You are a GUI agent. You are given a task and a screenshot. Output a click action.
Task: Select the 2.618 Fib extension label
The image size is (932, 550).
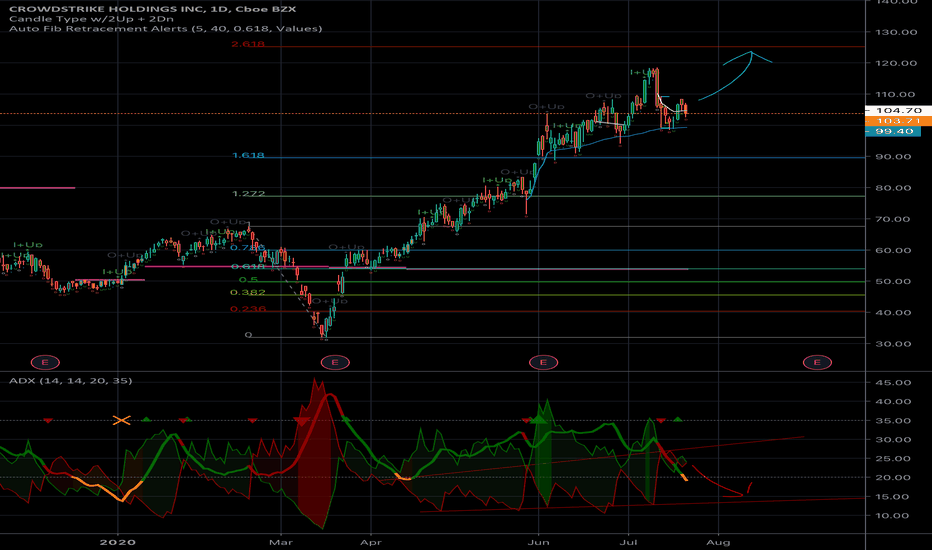[x=248, y=44]
